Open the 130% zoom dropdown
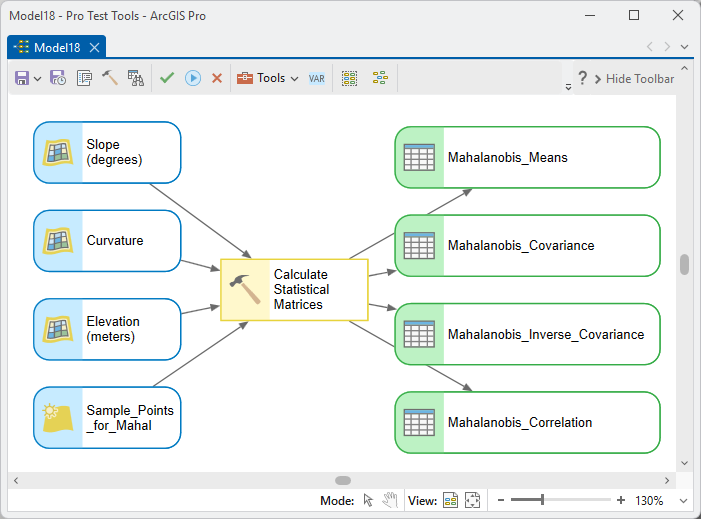Viewport: 701px width, 519px height. [684, 501]
